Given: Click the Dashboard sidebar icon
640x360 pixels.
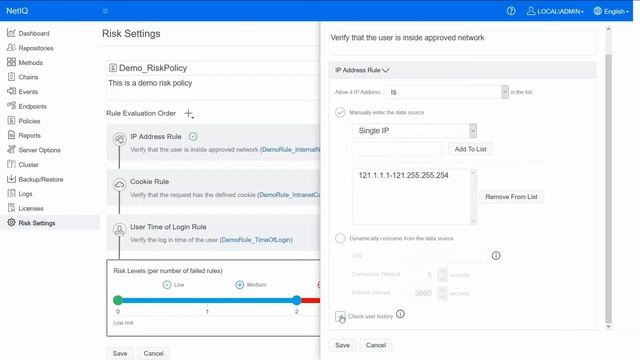Looking at the screenshot, I should point(11,33).
